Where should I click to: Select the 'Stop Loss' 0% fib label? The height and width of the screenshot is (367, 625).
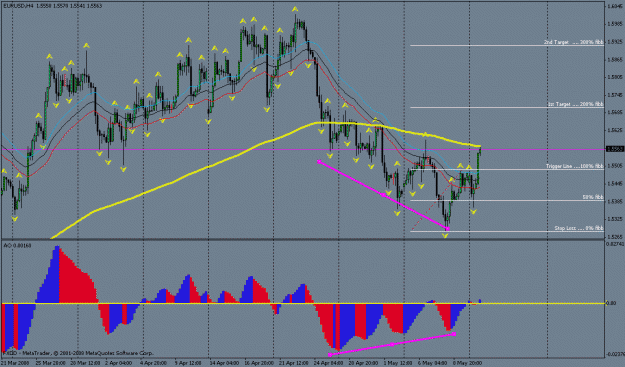click(x=579, y=228)
